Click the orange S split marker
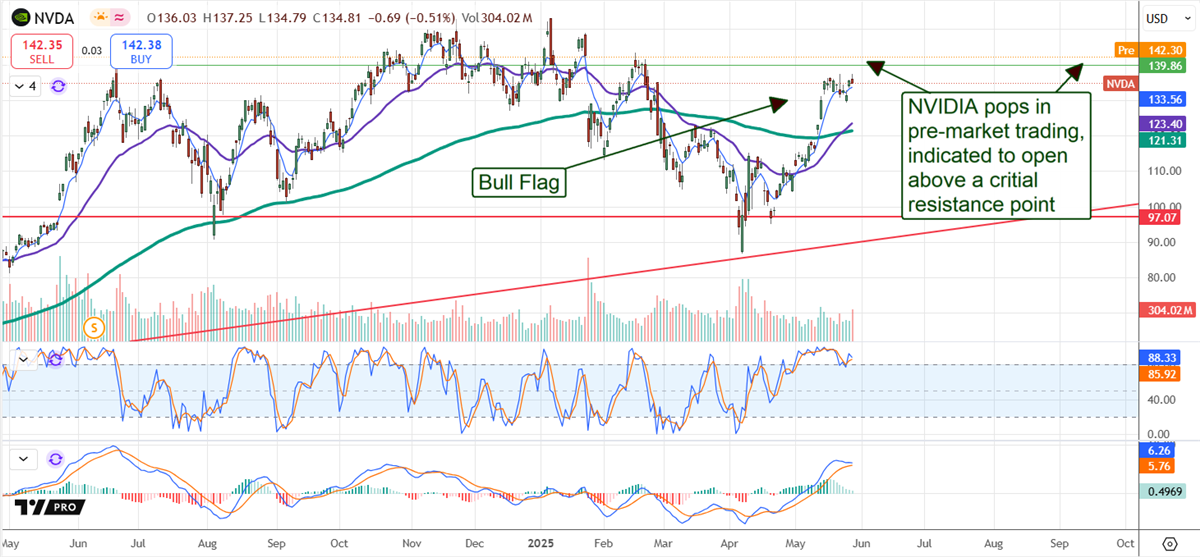The height and width of the screenshot is (557, 1200). (x=94, y=326)
